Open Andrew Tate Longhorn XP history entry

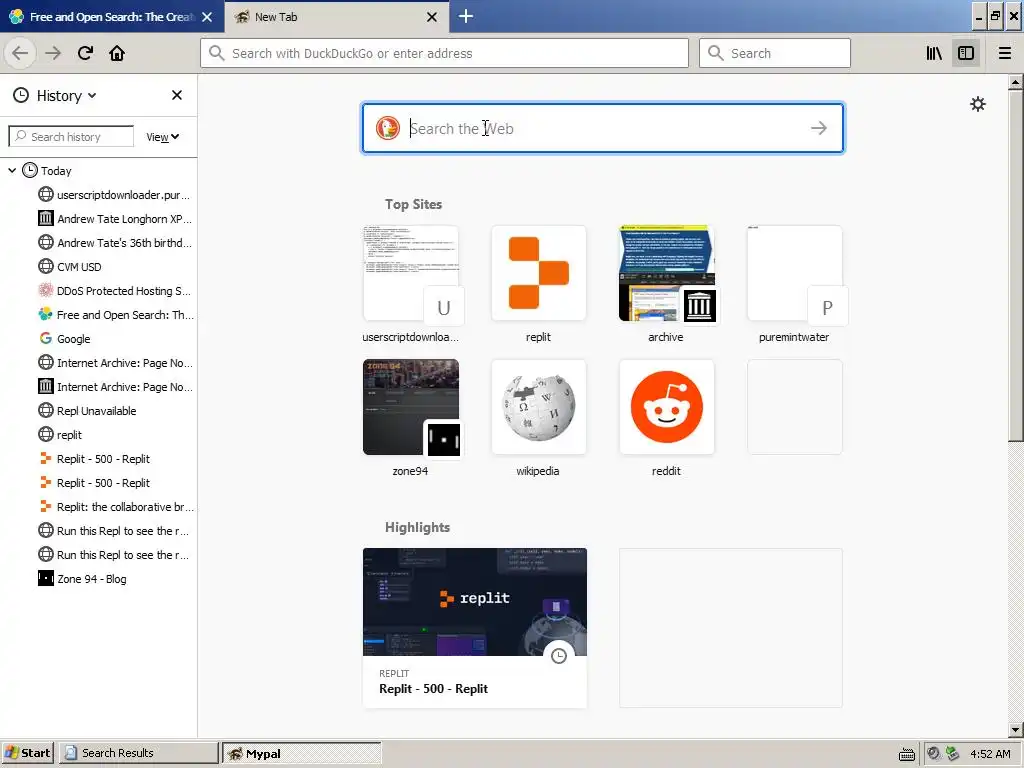115,219
